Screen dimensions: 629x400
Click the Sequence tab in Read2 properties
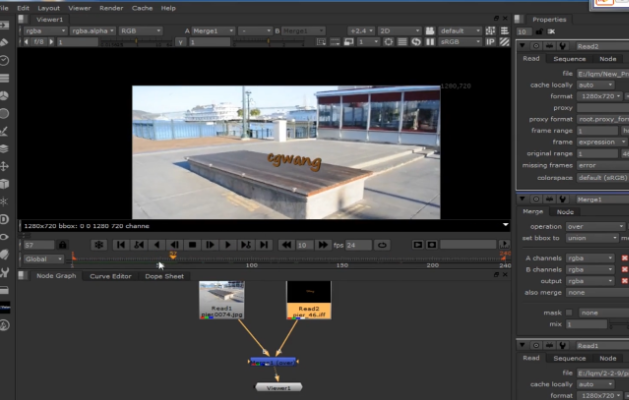pyautogui.click(x=569, y=58)
